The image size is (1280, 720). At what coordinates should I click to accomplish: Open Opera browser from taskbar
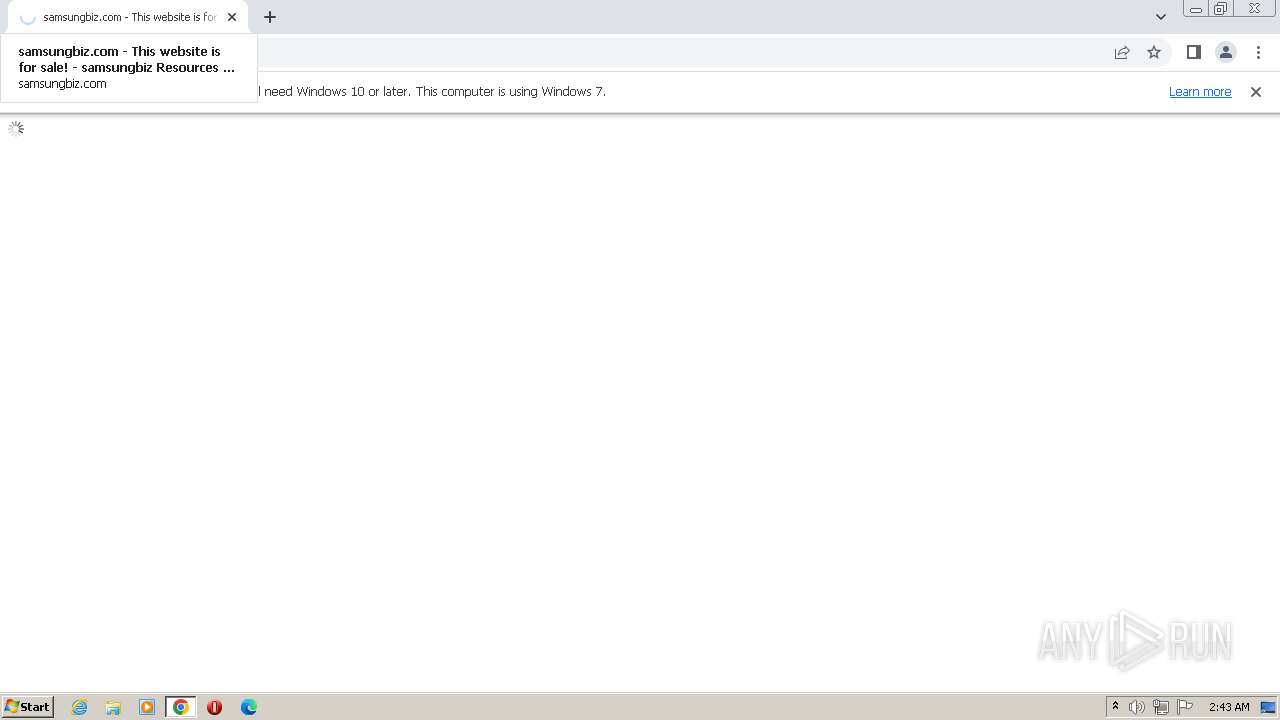(214, 707)
